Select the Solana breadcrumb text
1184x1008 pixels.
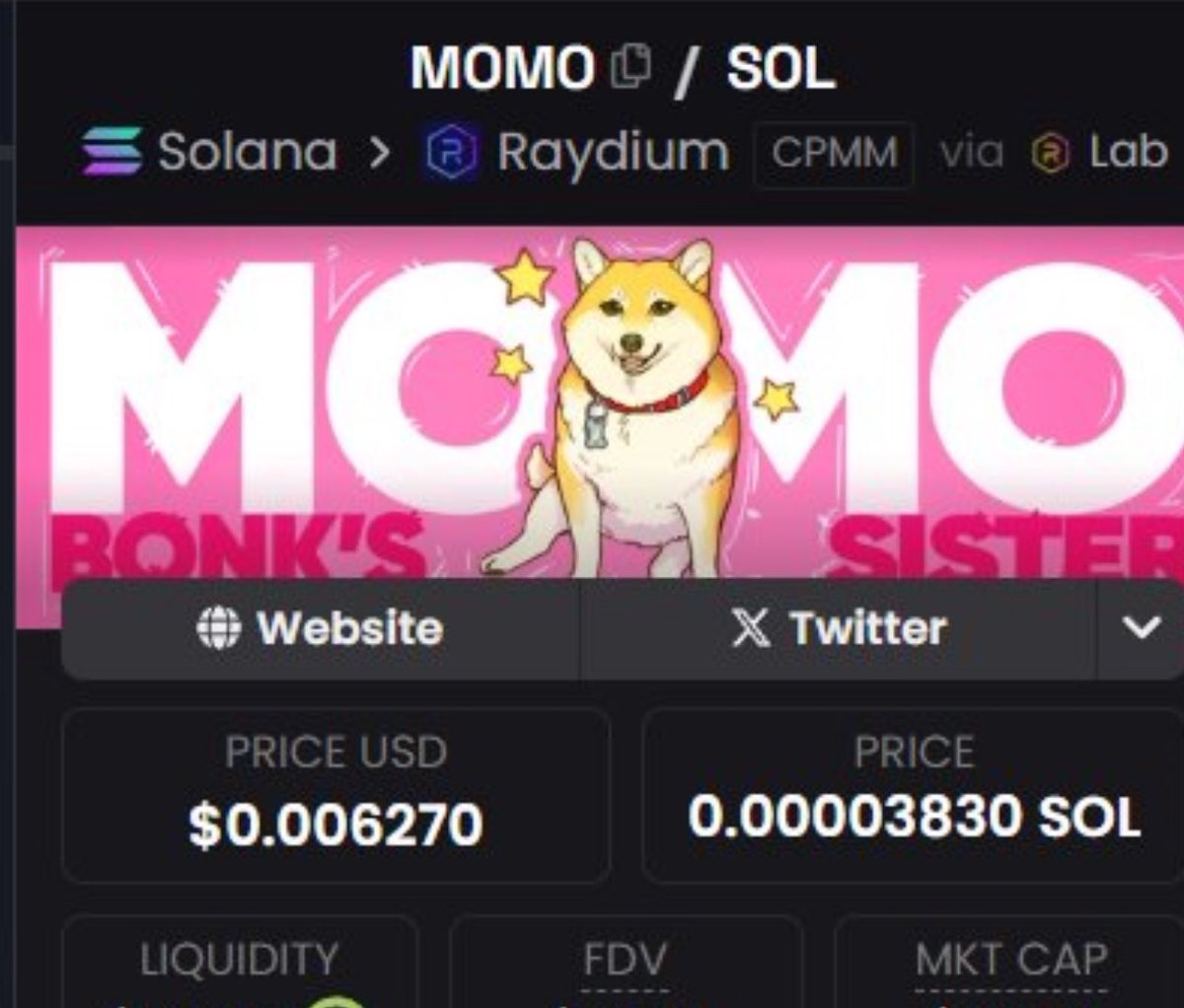[x=248, y=152]
